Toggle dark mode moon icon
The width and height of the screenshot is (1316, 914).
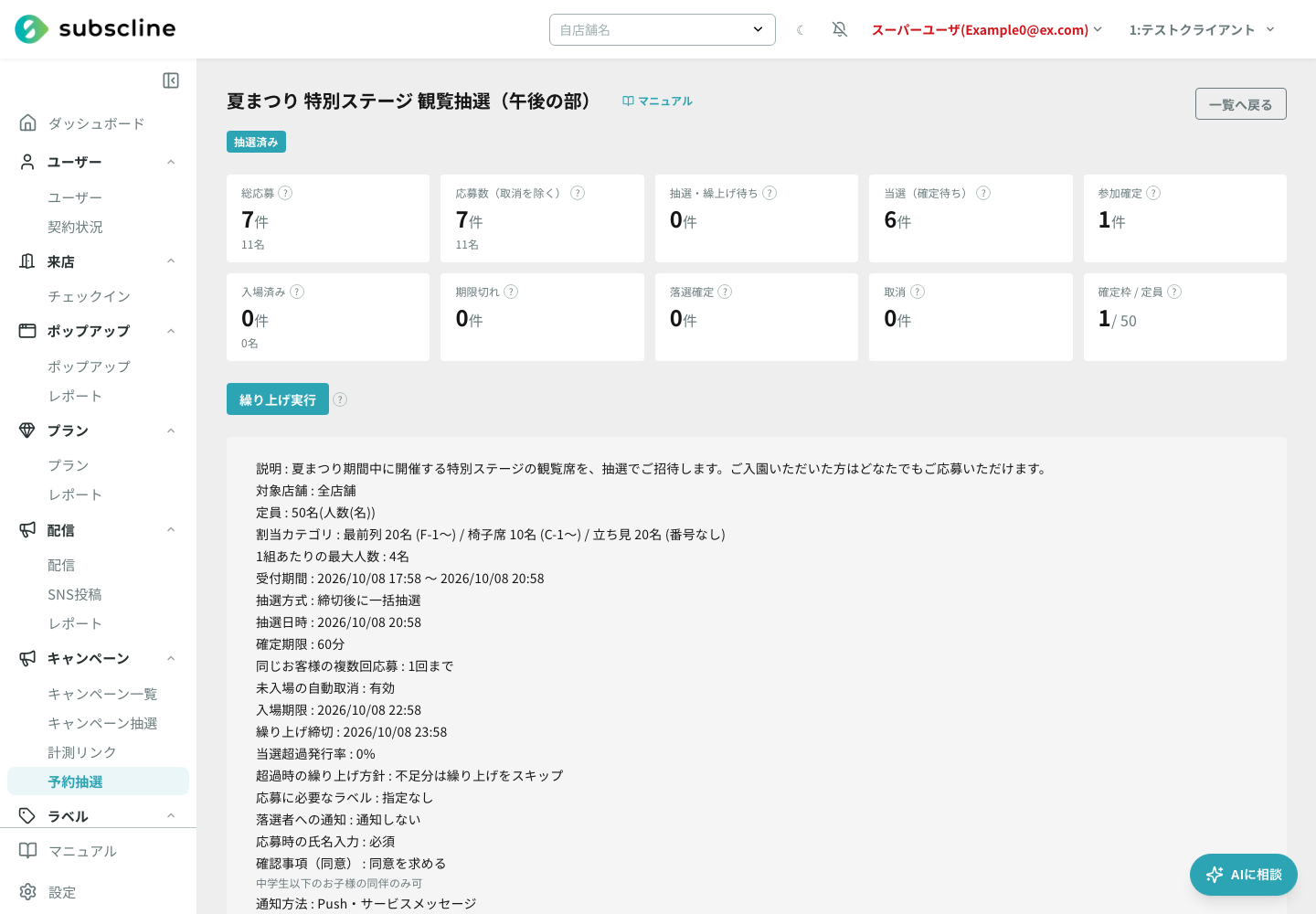click(801, 30)
